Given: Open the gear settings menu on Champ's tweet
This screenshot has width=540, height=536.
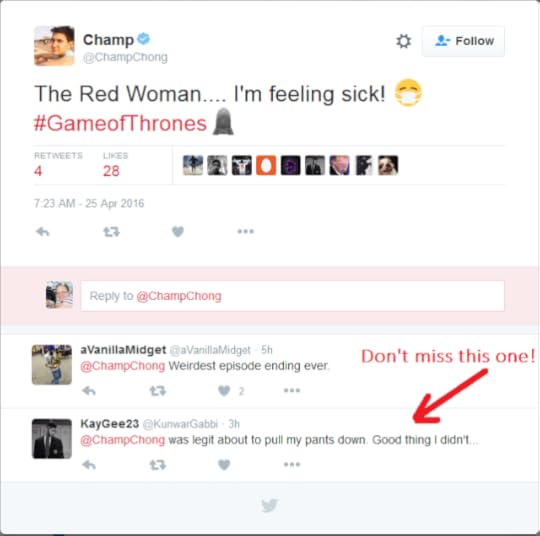Looking at the screenshot, I should (x=403, y=41).
